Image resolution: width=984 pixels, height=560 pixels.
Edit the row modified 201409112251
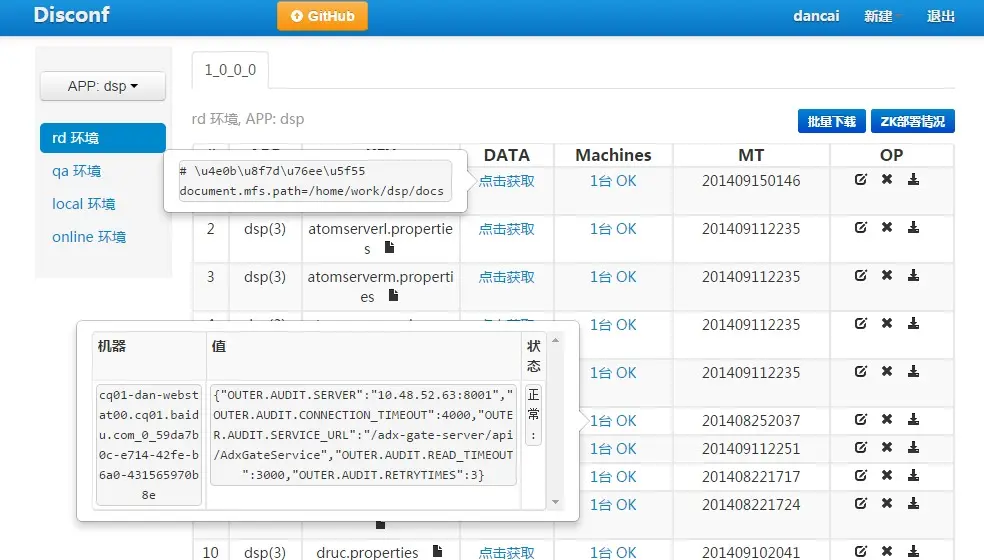pos(860,447)
